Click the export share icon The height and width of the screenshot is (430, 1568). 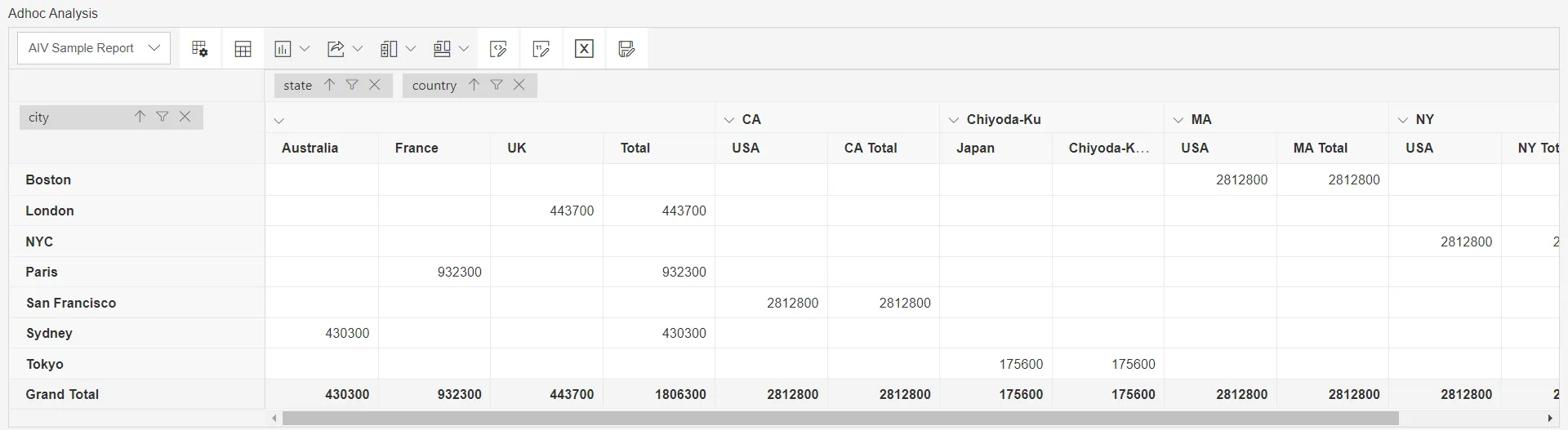tap(336, 49)
